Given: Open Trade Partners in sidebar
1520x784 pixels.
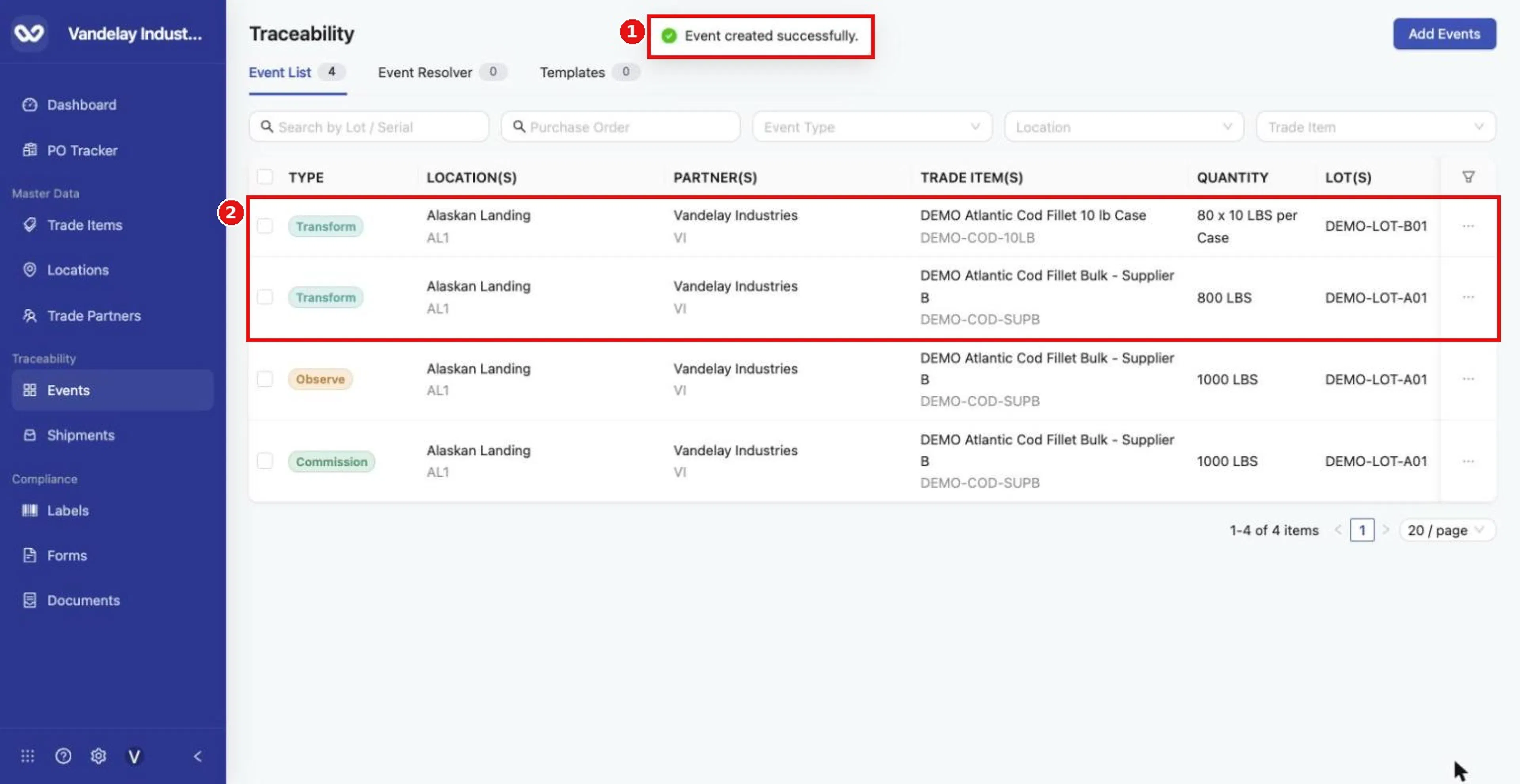Looking at the screenshot, I should [94, 315].
